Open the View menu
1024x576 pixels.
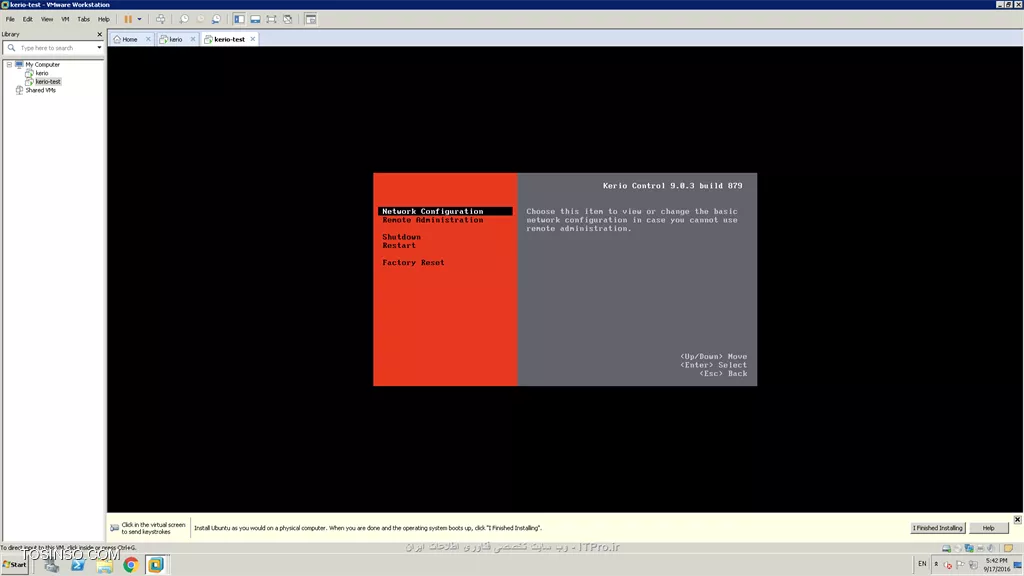tap(46, 20)
